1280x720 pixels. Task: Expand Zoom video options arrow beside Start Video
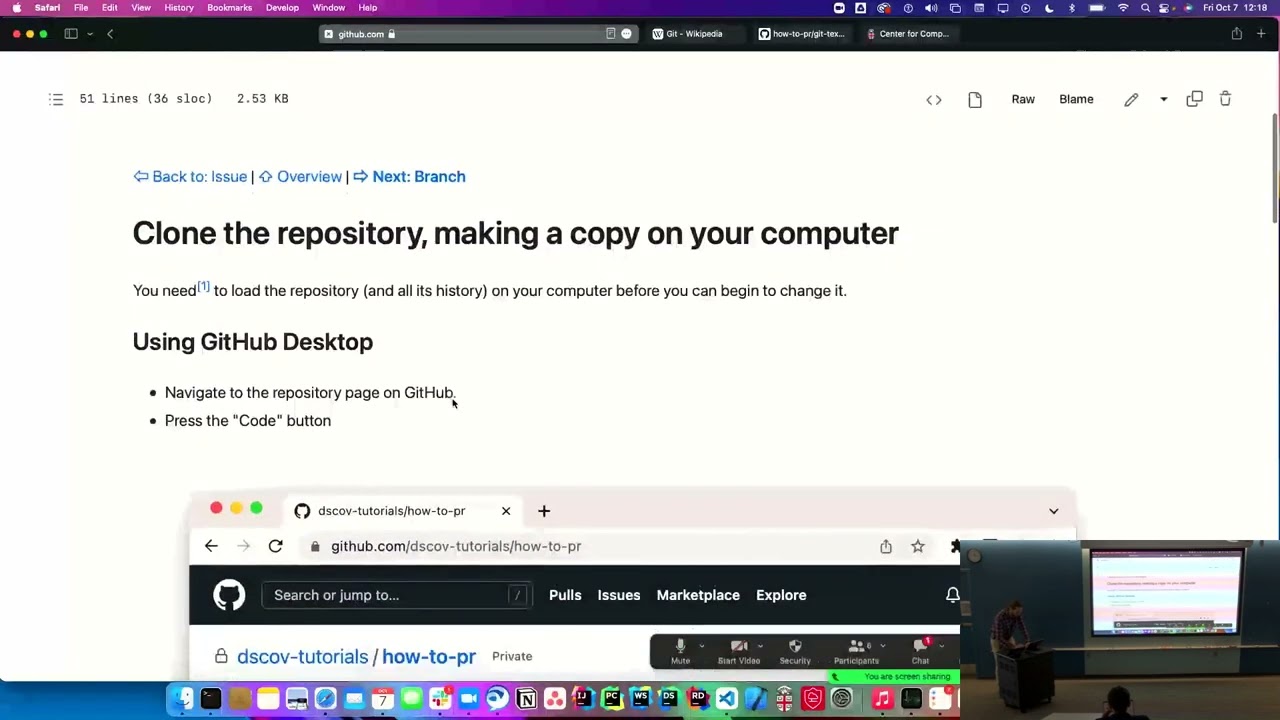pyautogui.click(x=760, y=646)
